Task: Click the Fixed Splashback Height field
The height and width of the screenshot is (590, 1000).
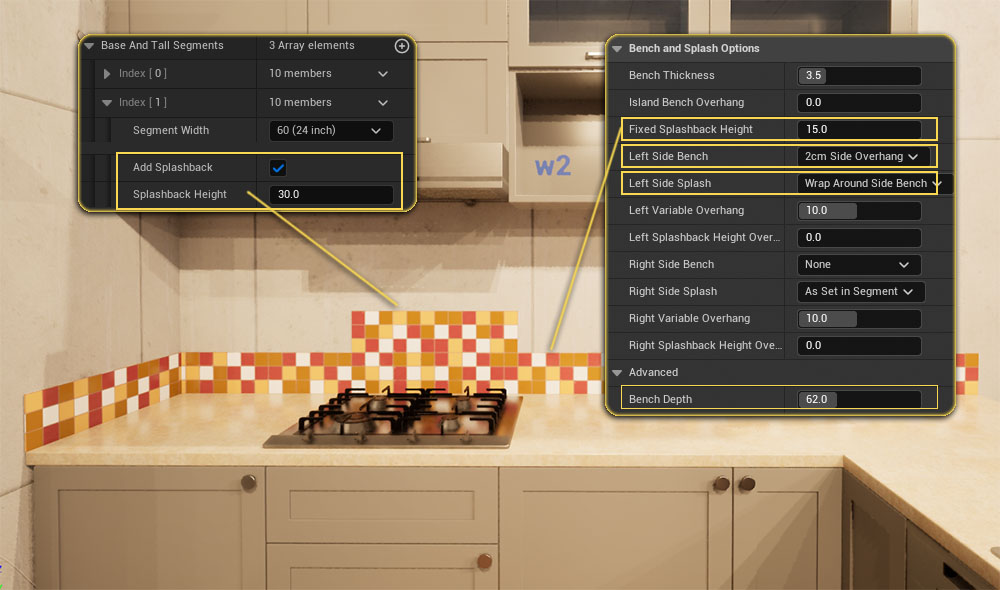Action: [x=858, y=130]
